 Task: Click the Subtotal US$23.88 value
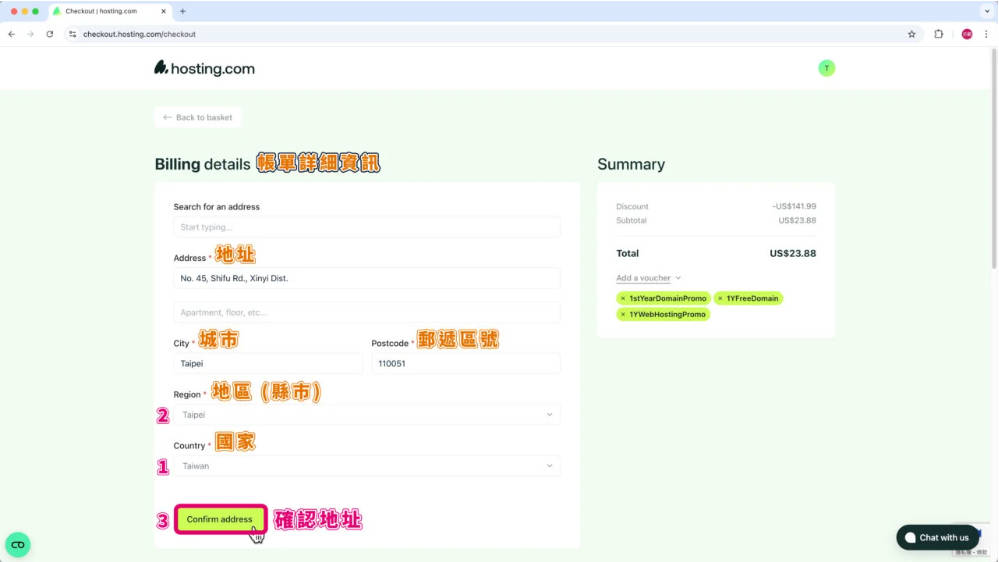(x=797, y=220)
